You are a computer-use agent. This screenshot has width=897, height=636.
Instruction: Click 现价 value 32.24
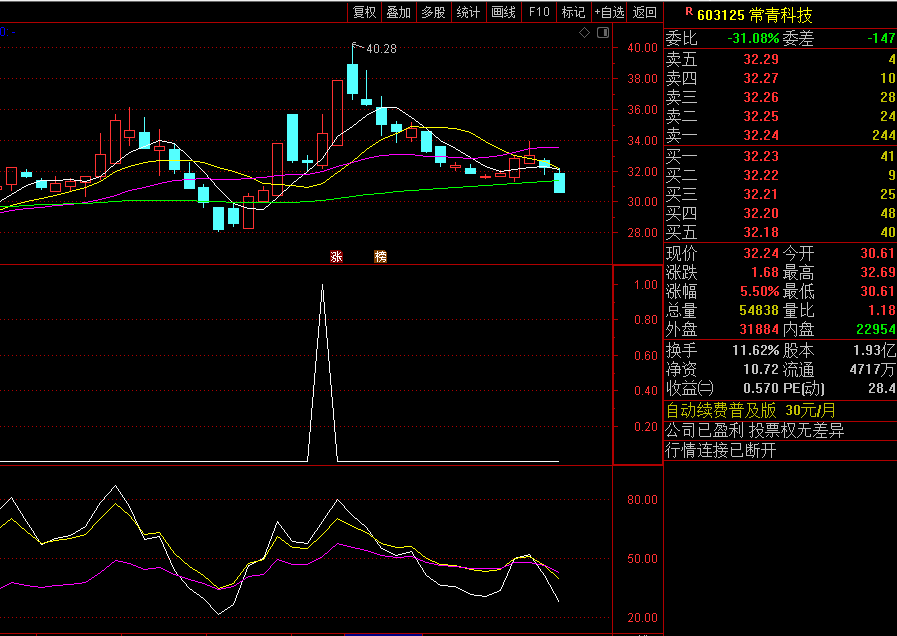(x=761, y=253)
